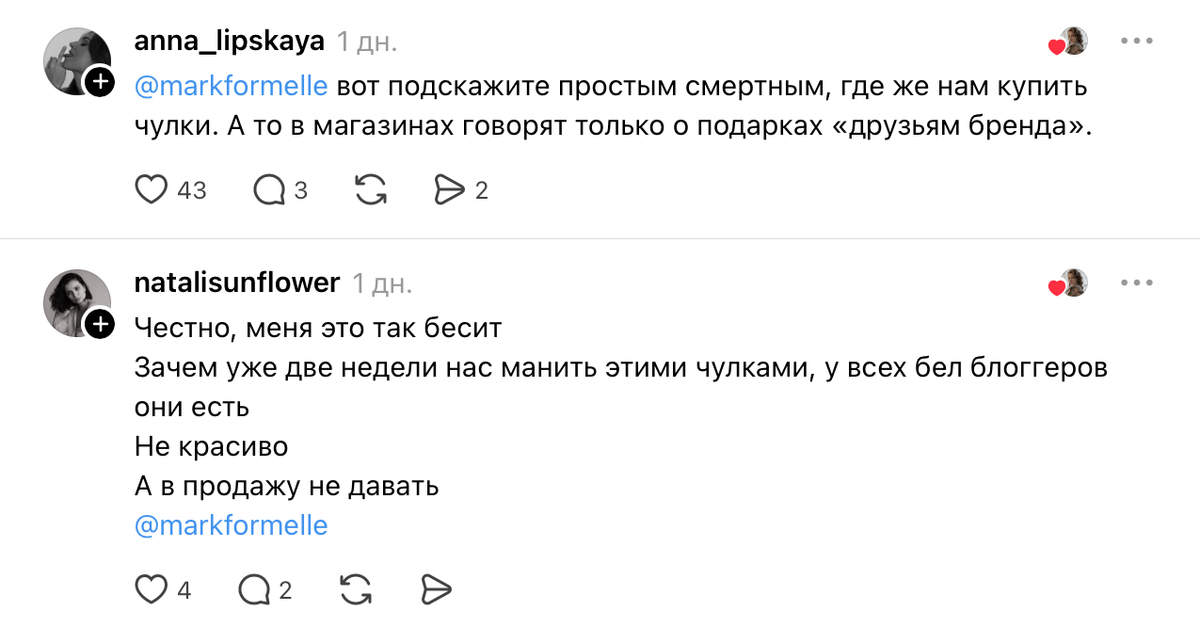Click @markformelle mention in anna_lipskaya's post
This screenshot has width=1200, height=630.
pos(231,86)
